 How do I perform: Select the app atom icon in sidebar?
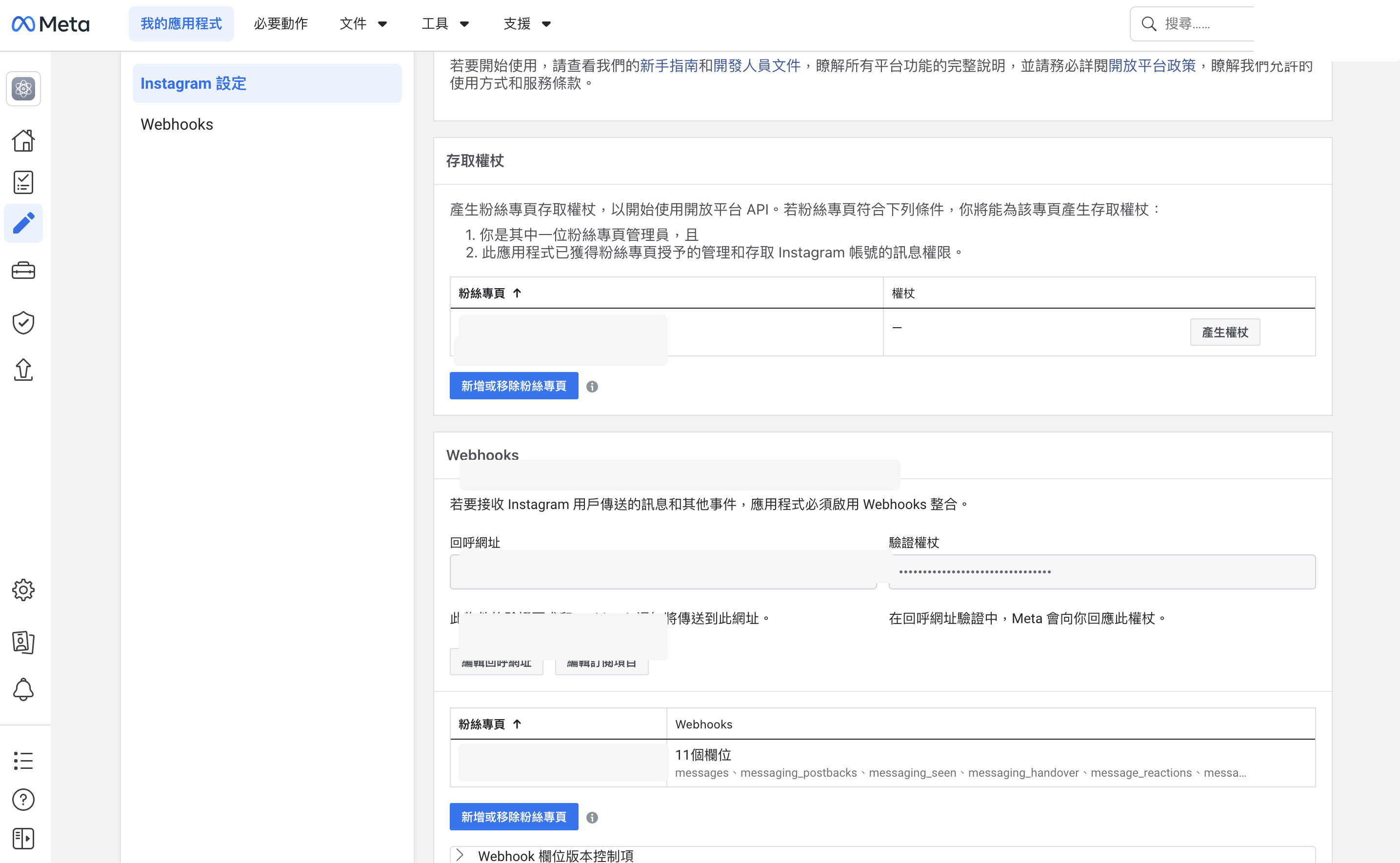(23, 88)
